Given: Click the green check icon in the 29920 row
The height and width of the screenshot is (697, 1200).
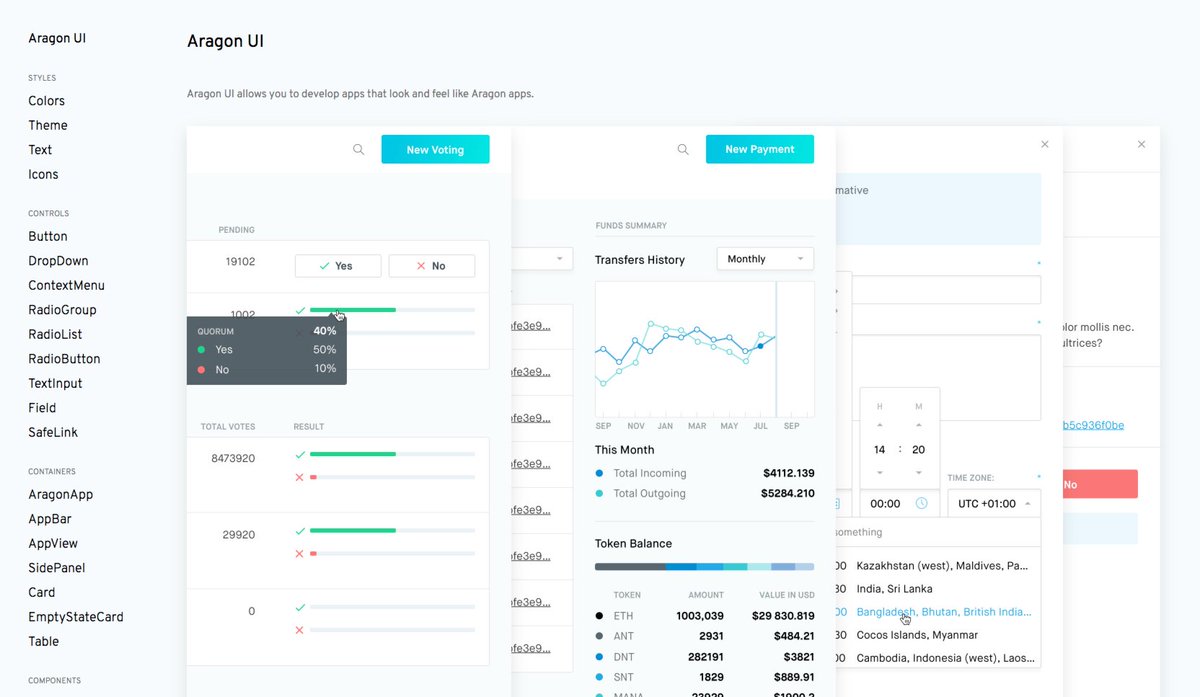Looking at the screenshot, I should tap(300, 530).
